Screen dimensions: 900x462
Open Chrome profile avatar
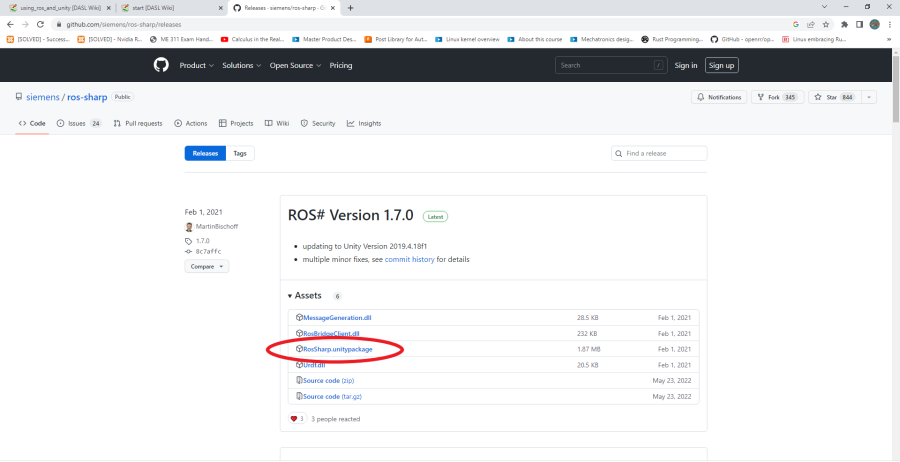click(875, 25)
